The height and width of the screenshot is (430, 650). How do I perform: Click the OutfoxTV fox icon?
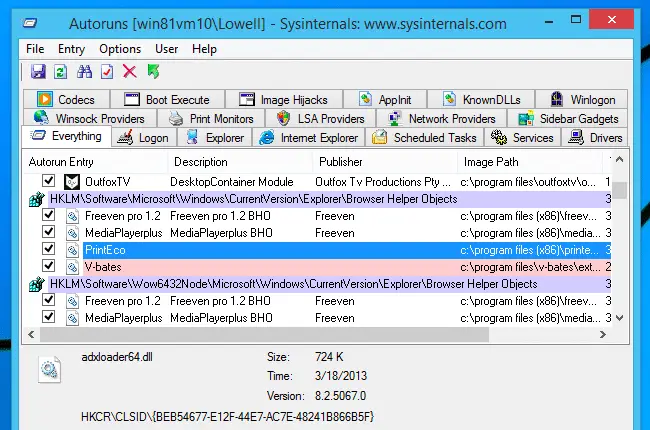point(72,182)
